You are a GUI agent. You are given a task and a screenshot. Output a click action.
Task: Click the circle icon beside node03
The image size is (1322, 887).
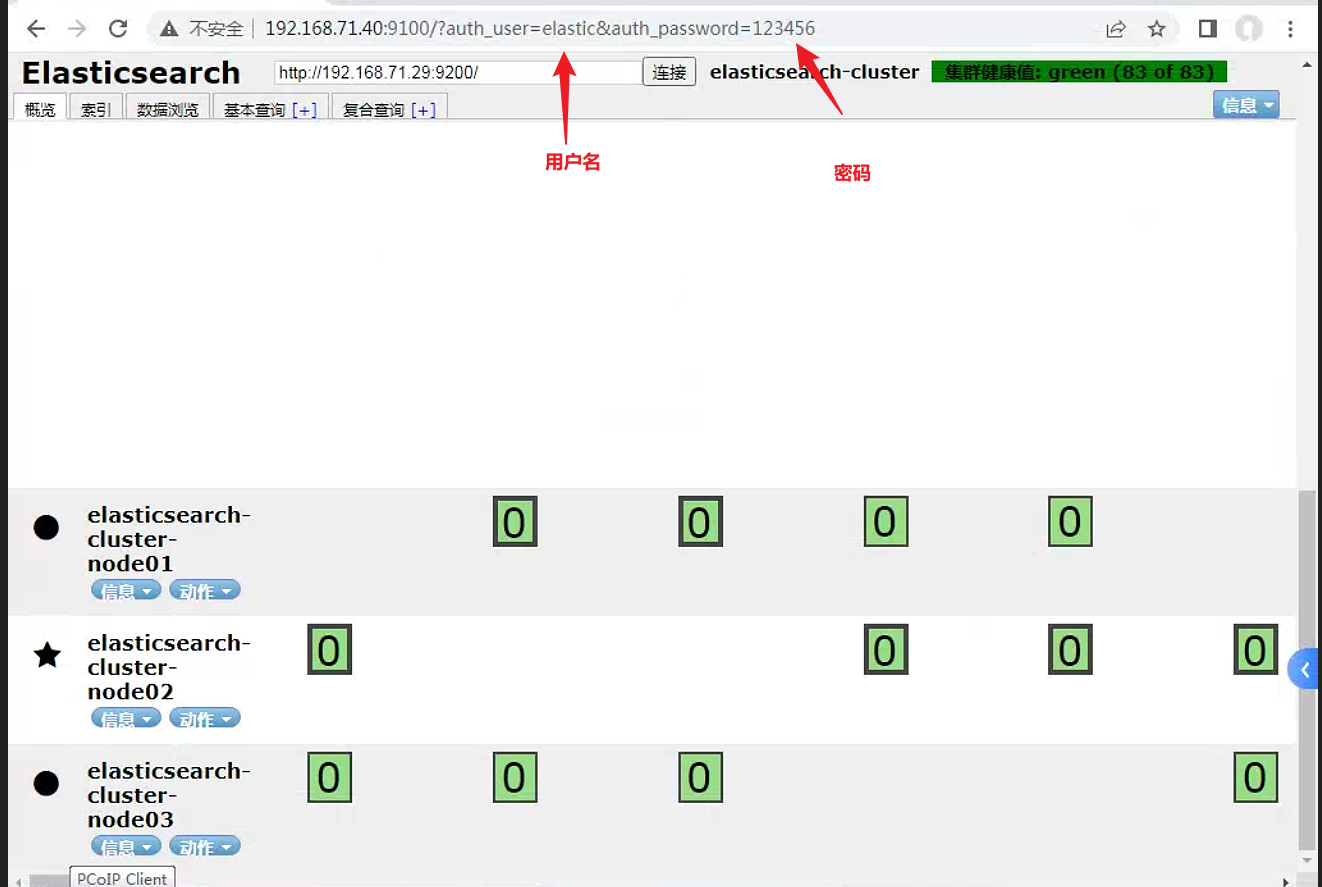pos(46,783)
